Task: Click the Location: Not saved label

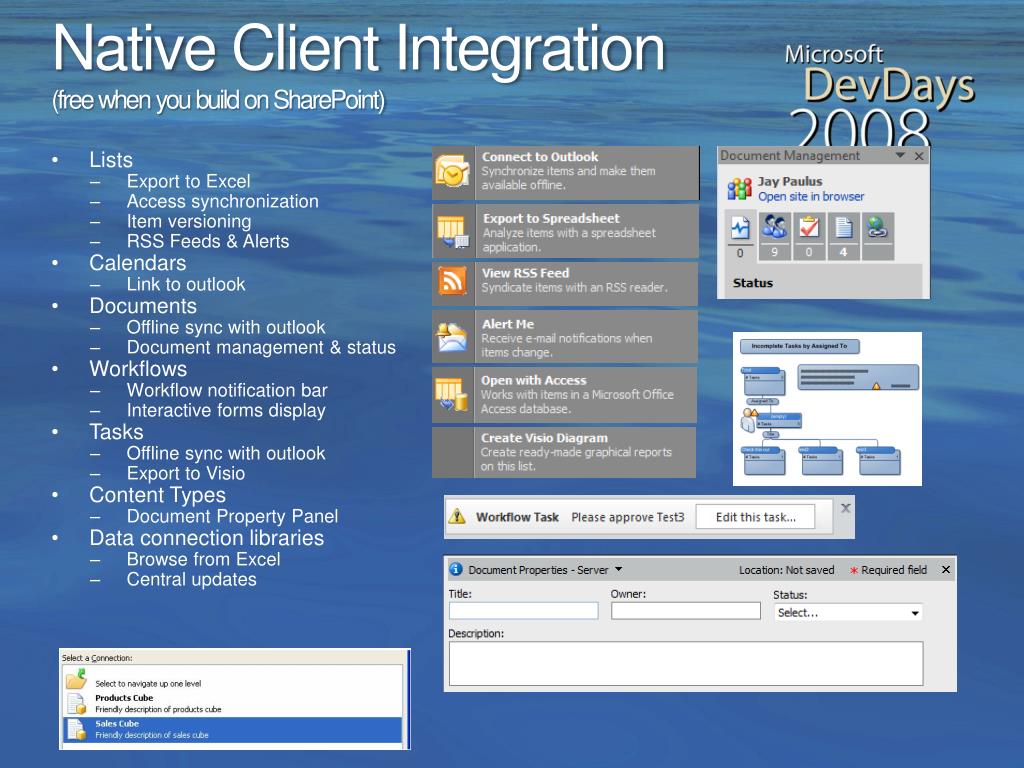Action: [x=786, y=570]
